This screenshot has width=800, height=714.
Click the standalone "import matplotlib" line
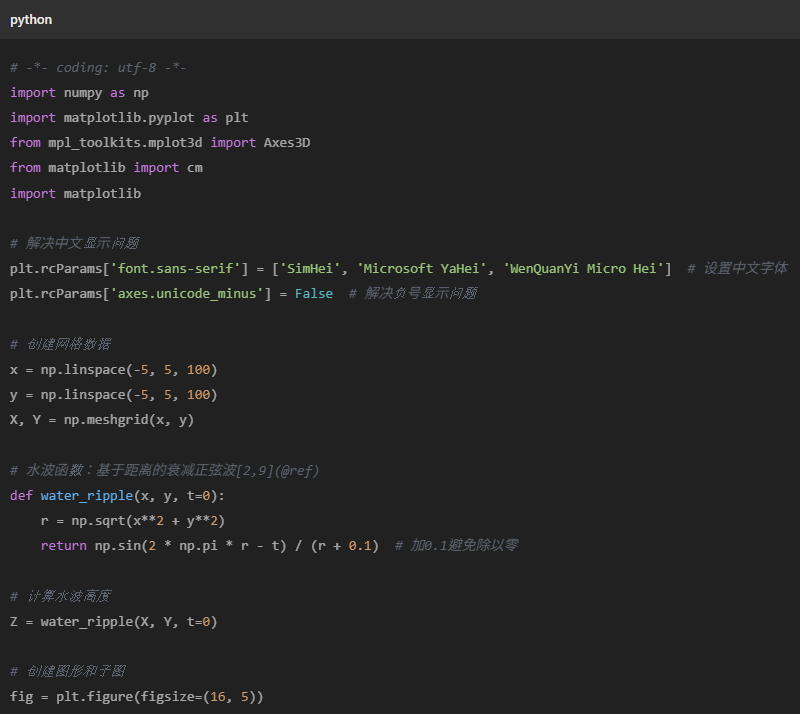pos(75,193)
